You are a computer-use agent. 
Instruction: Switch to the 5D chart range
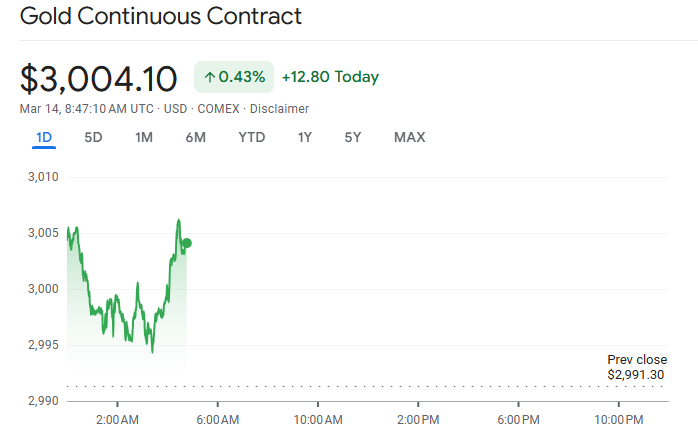[93, 137]
